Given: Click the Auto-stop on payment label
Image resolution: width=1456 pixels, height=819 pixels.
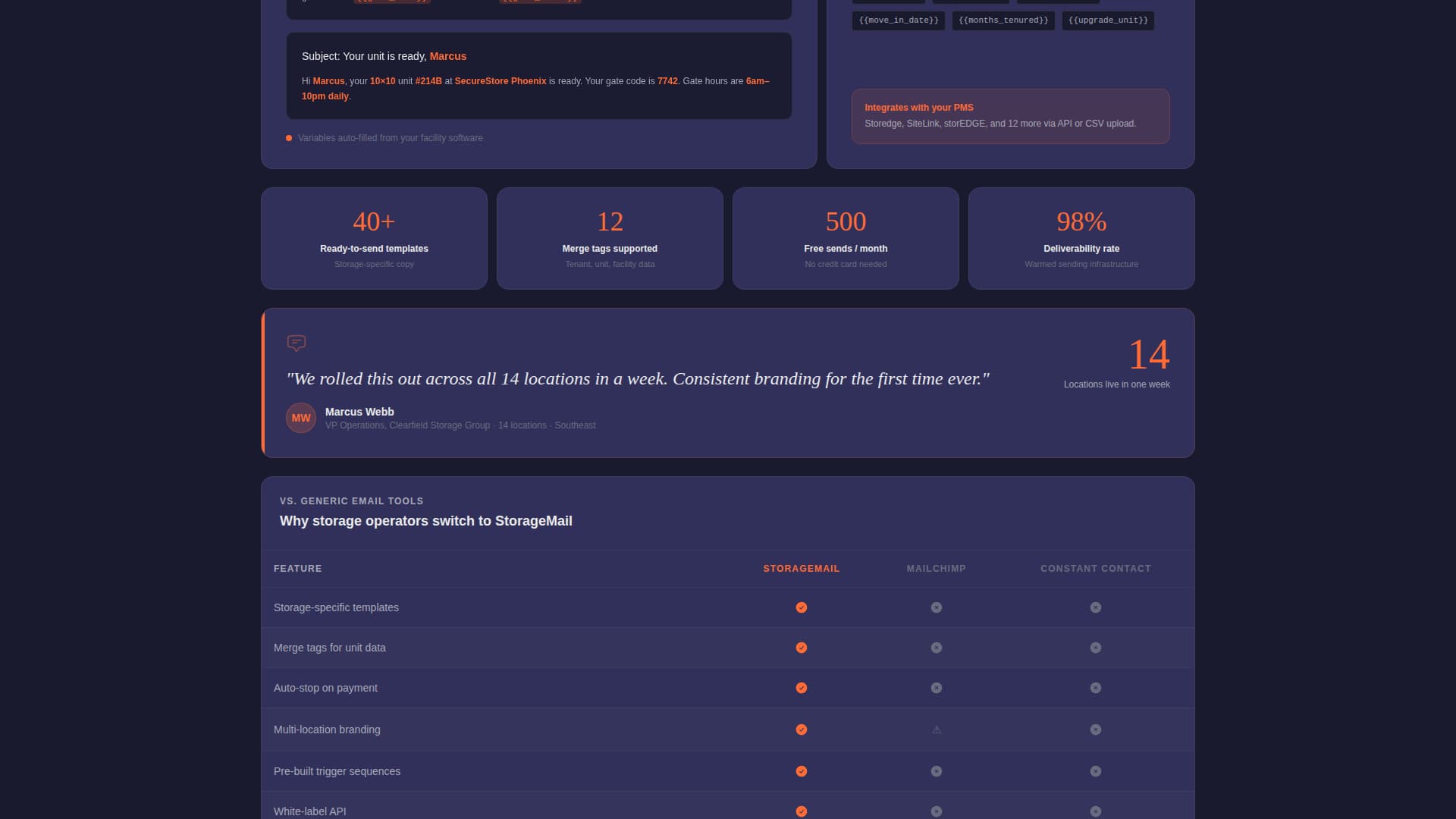Looking at the screenshot, I should coord(325,688).
